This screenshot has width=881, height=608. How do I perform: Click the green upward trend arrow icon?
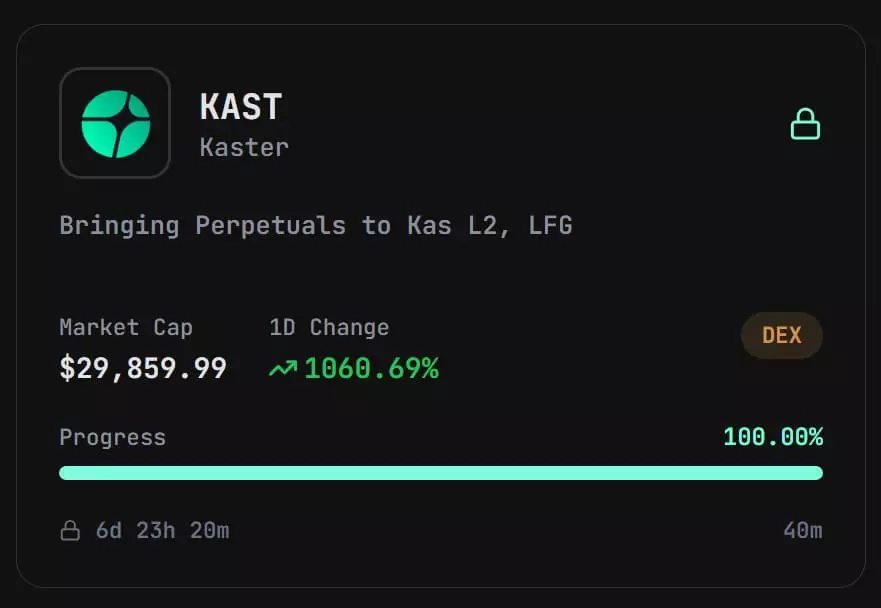(283, 369)
